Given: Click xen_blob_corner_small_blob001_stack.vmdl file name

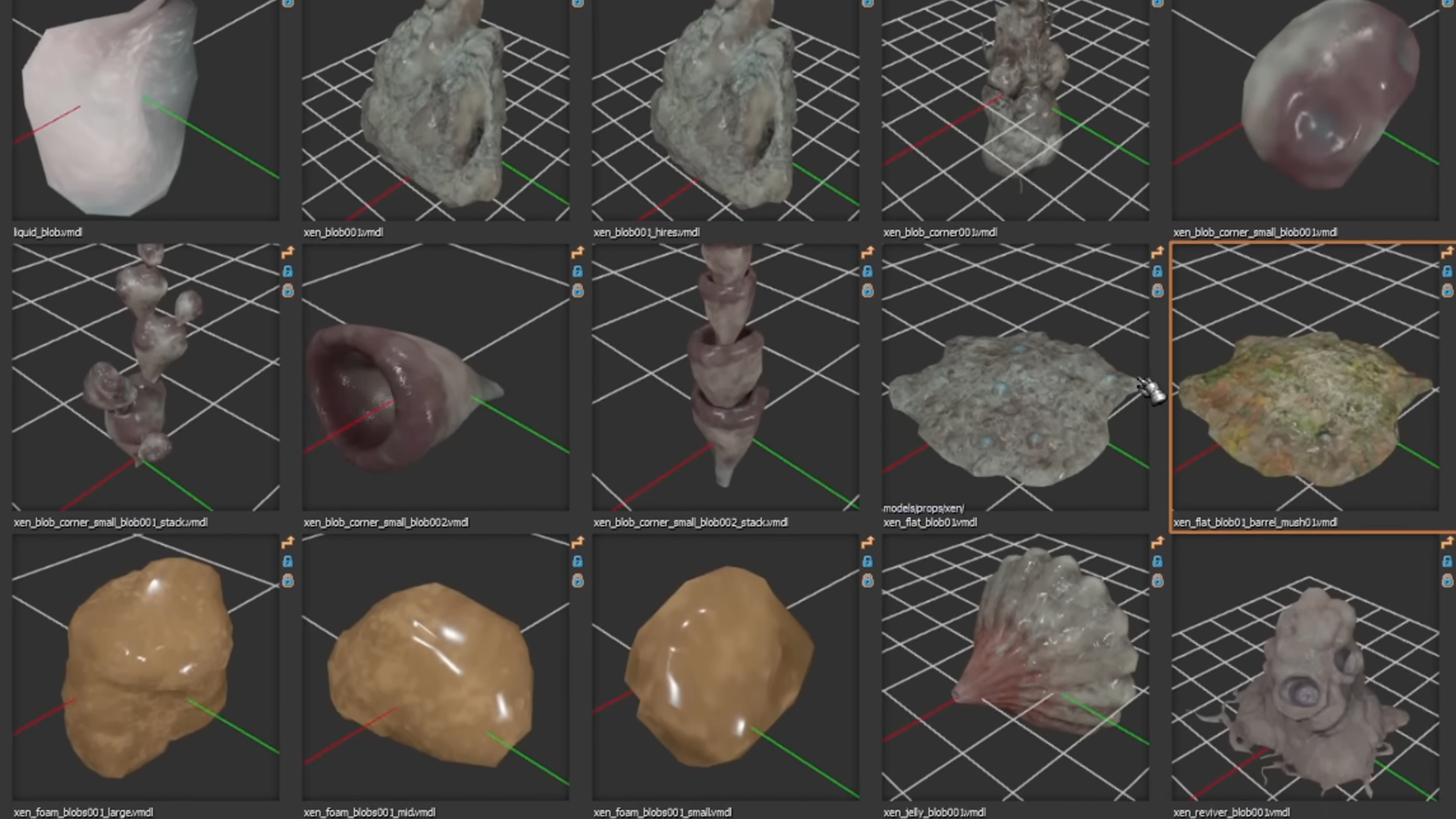Looking at the screenshot, I should coord(111,522).
